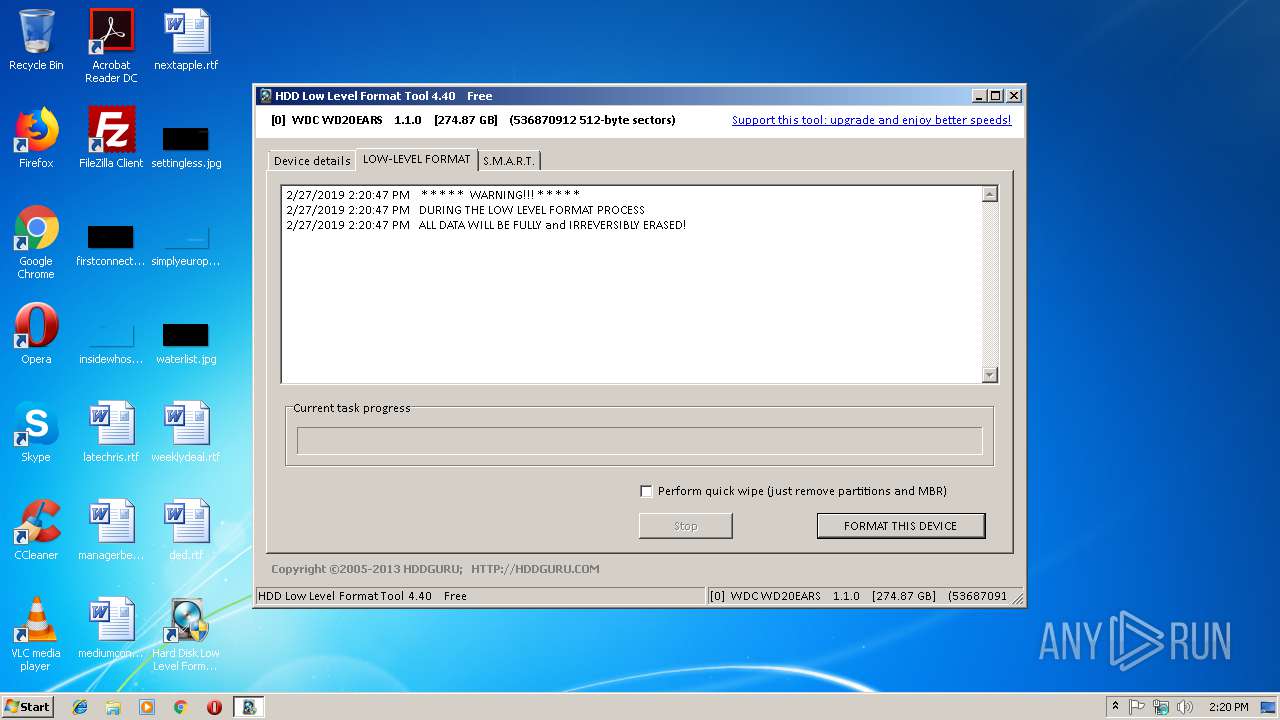Click the taskbar clock 2:20 PM

click(1228, 707)
